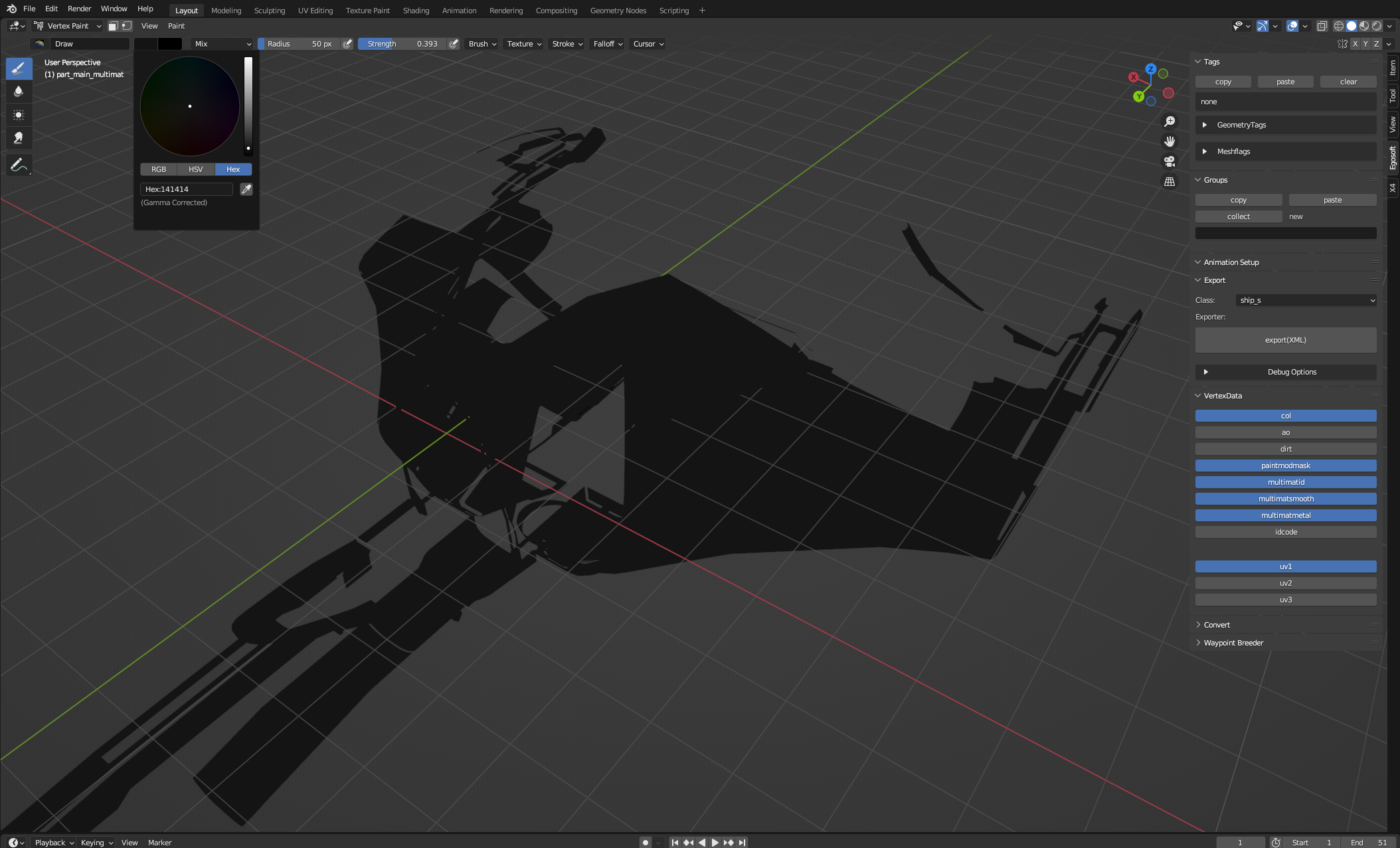Switch to the Sculpting workspace tab

pyautogui.click(x=270, y=11)
